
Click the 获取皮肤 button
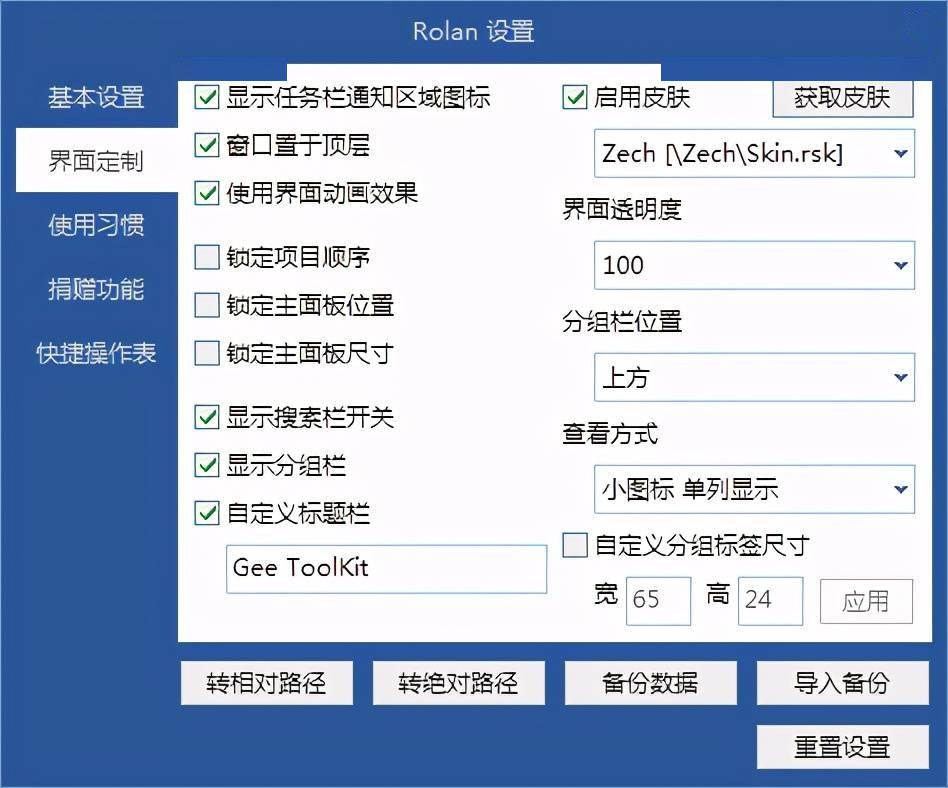843,98
